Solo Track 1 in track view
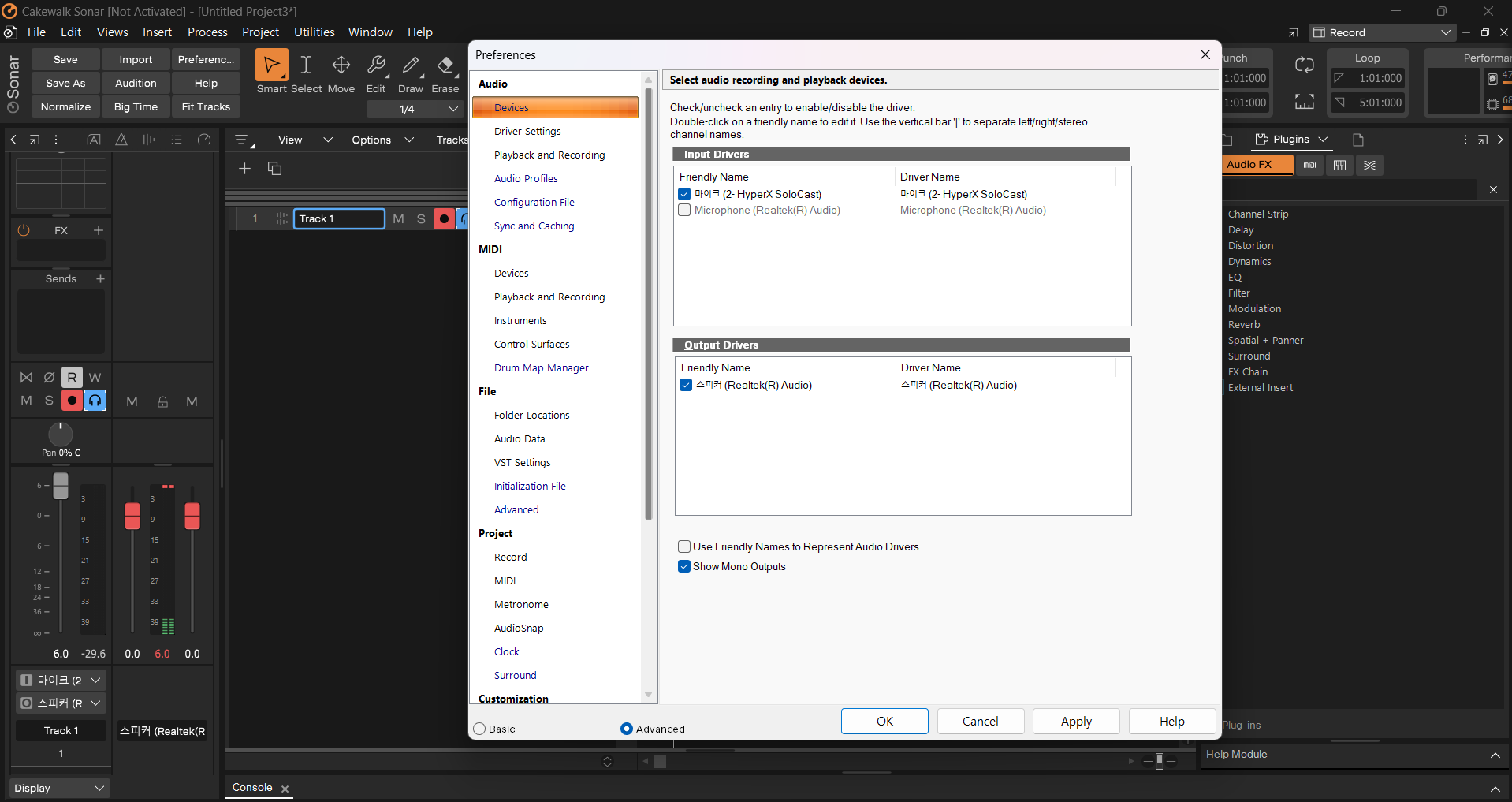The width and height of the screenshot is (1512, 802). click(421, 218)
